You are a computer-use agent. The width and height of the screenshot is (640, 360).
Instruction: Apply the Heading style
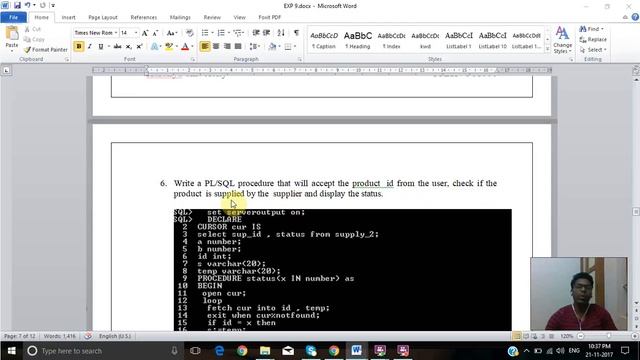358,40
